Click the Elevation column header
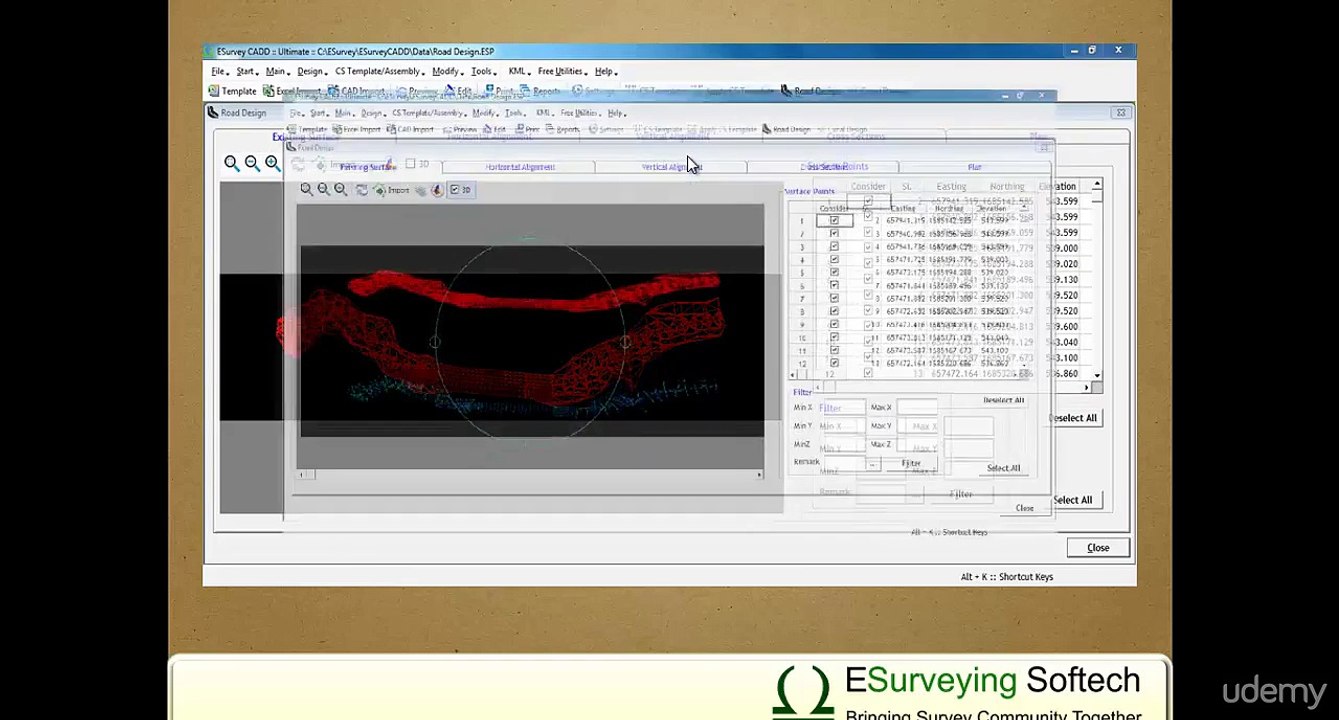 pos(1058,186)
